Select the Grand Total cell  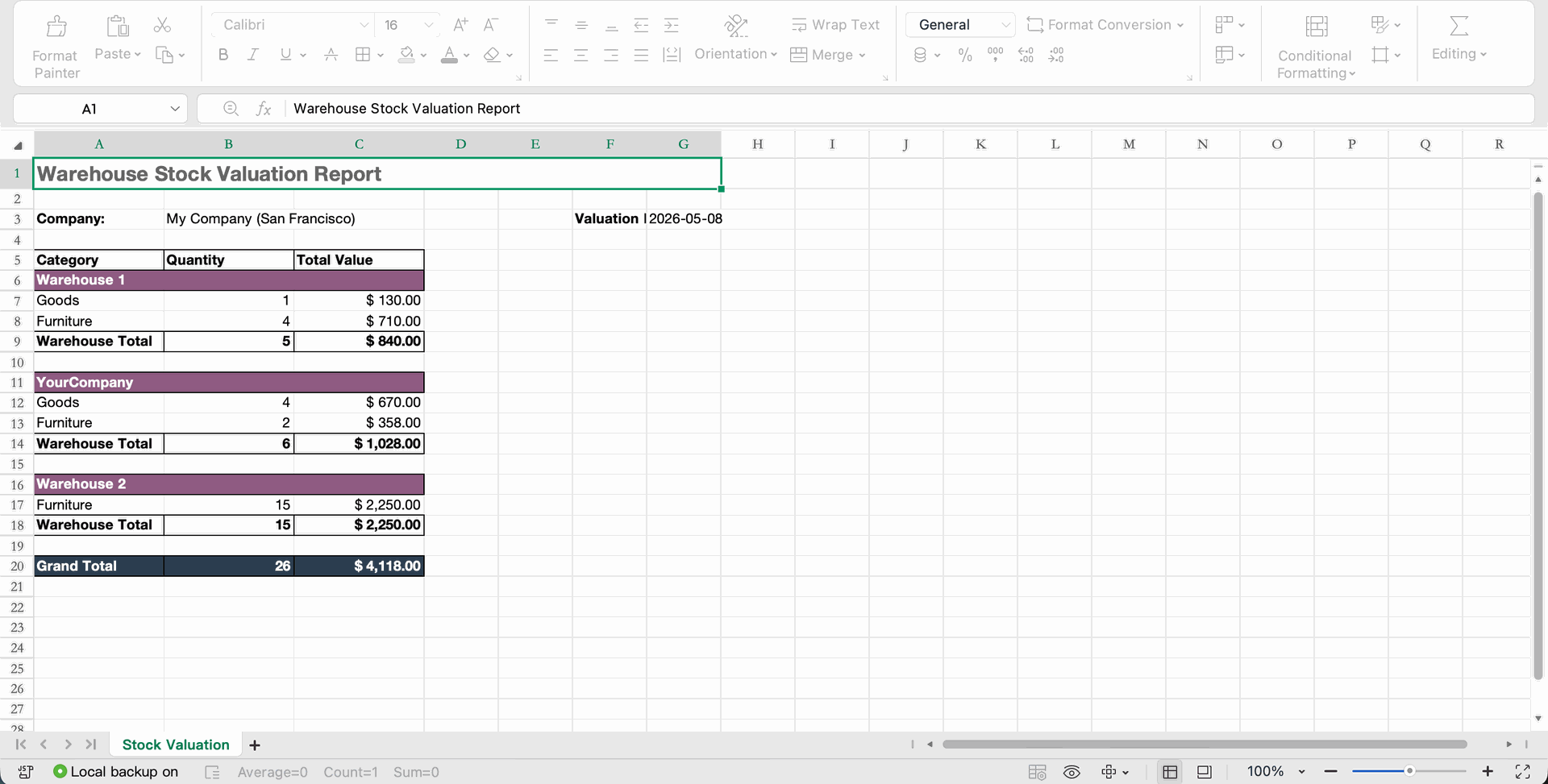coord(99,566)
